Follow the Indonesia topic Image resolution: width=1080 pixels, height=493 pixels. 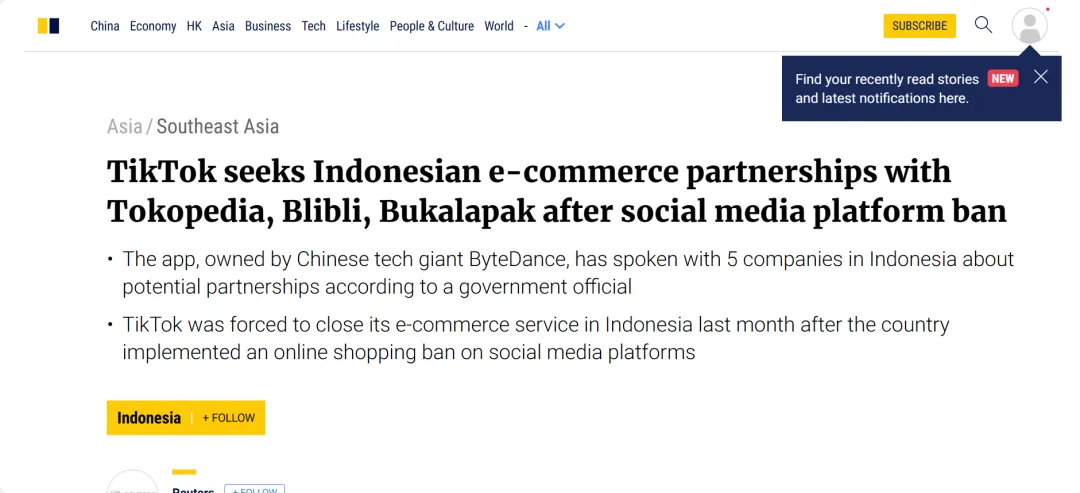coord(229,418)
